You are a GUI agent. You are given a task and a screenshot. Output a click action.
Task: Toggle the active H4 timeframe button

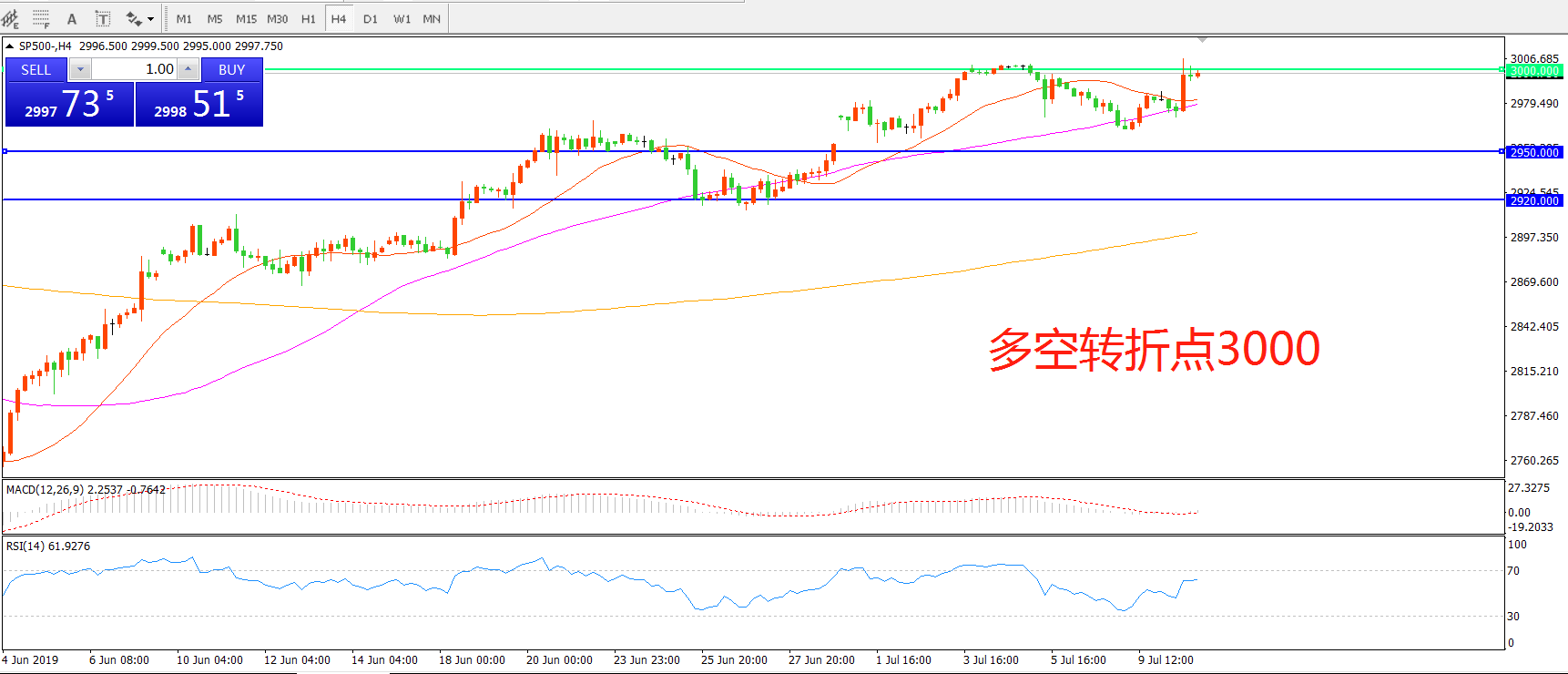click(x=339, y=18)
